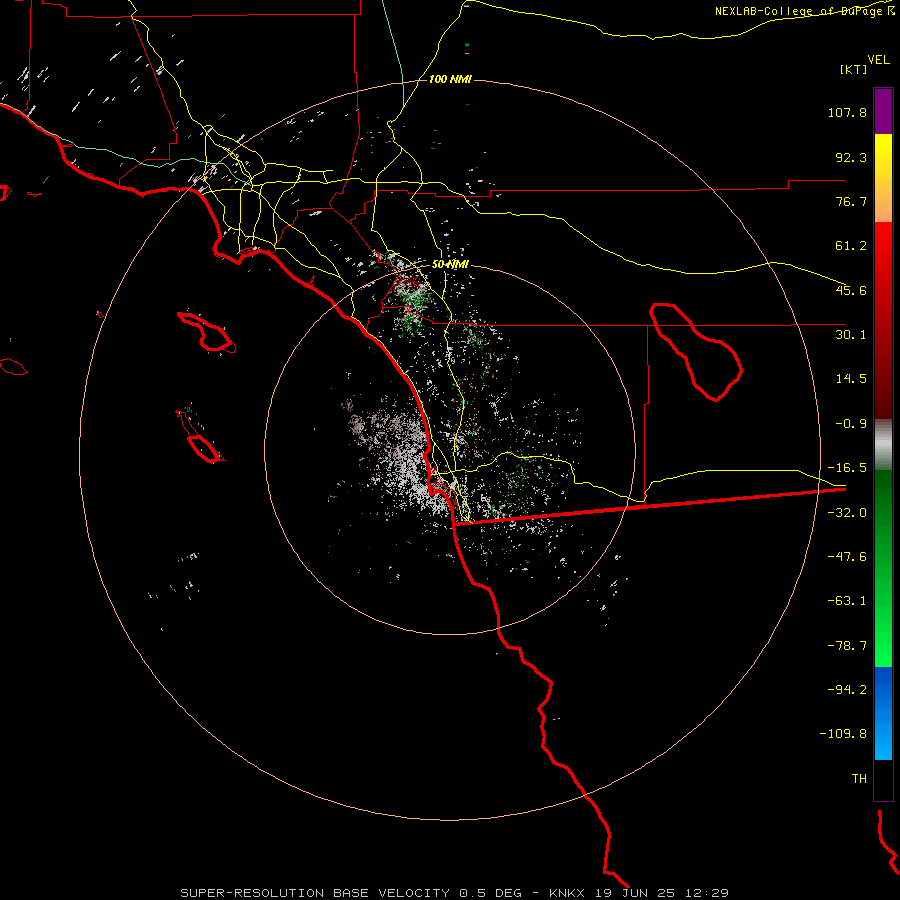The width and height of the screenshot is (900, 900).
Task: Select the purple segment of velocity color bar
Action: pyautogui.click(x=883, y=111)
